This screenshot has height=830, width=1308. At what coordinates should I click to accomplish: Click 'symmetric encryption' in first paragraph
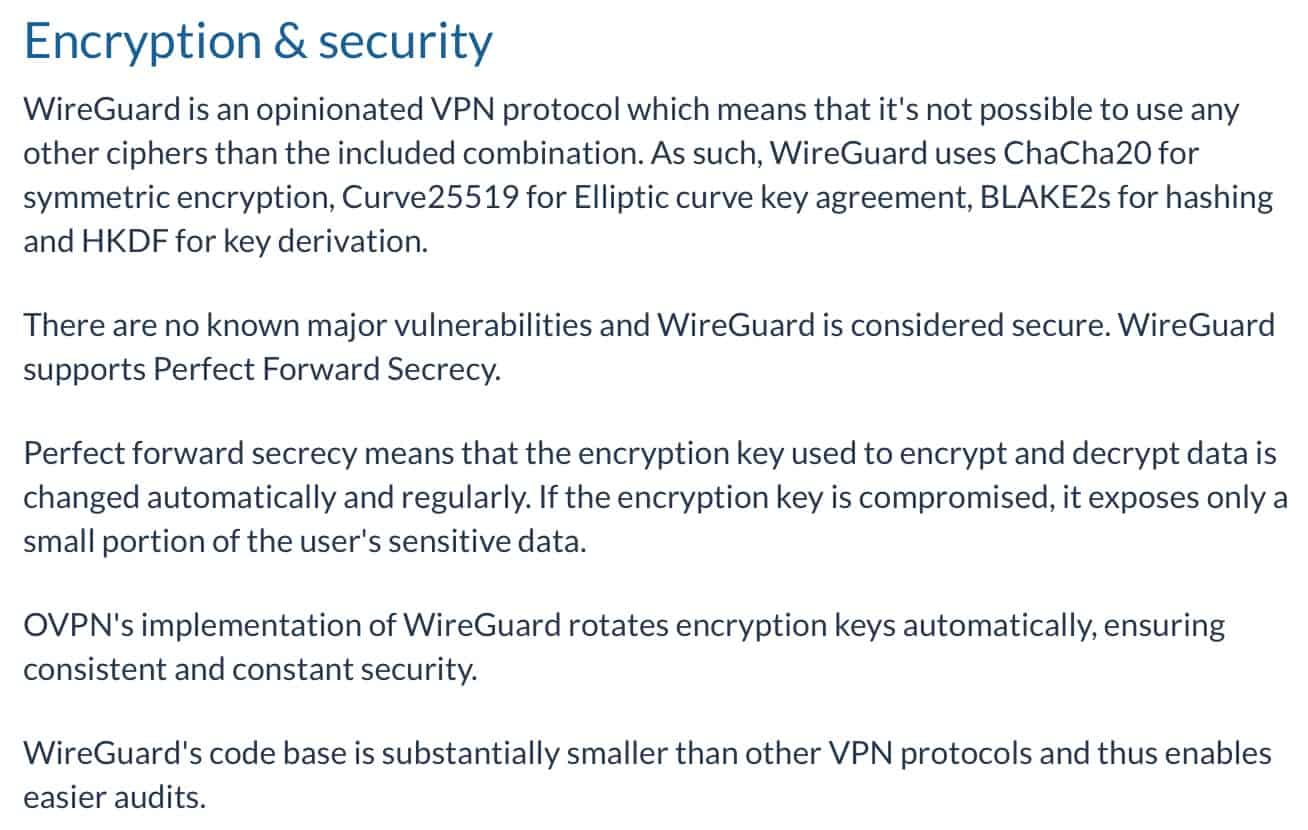pos(177,197)
